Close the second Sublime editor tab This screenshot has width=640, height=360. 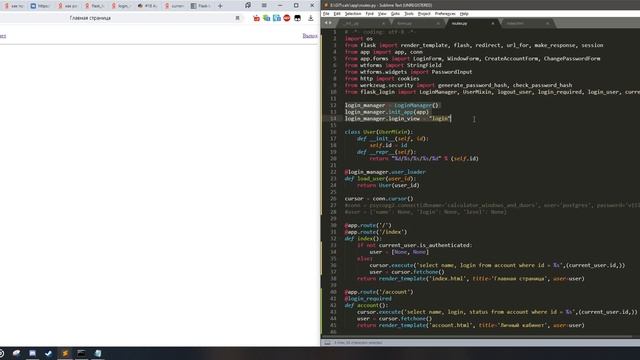coord(438,24)
